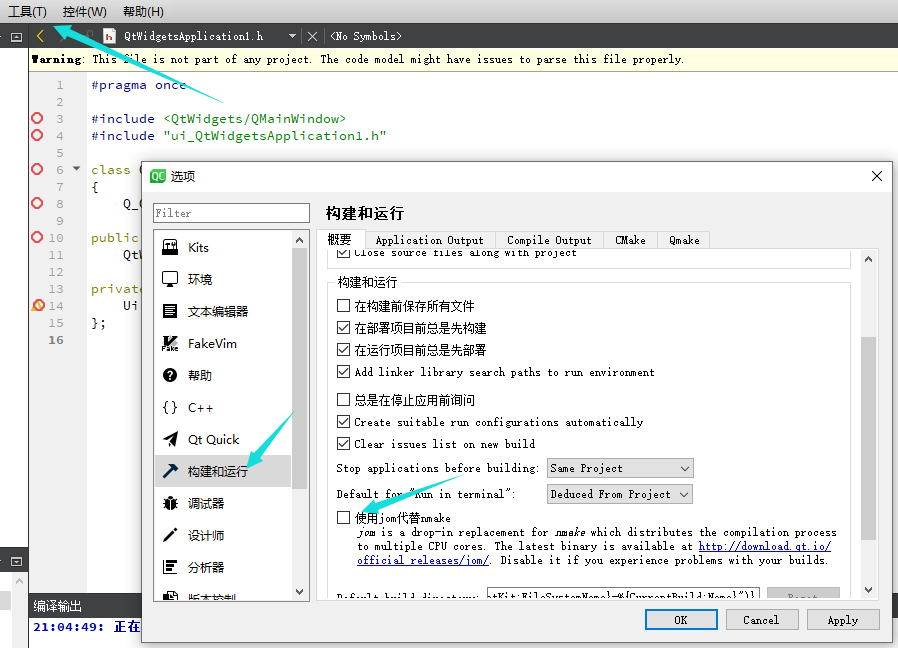The width and height of the screenshot is (898, 648).
Task: Open the jom download link
Action: (x=764, y=546)
